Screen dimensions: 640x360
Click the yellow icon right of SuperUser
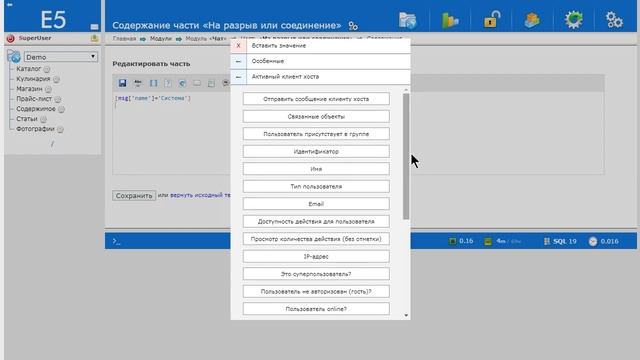[94, 38]
